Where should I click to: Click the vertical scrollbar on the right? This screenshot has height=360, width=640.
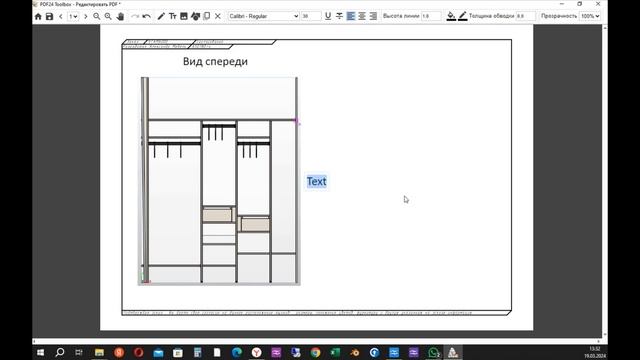(604, 181)
